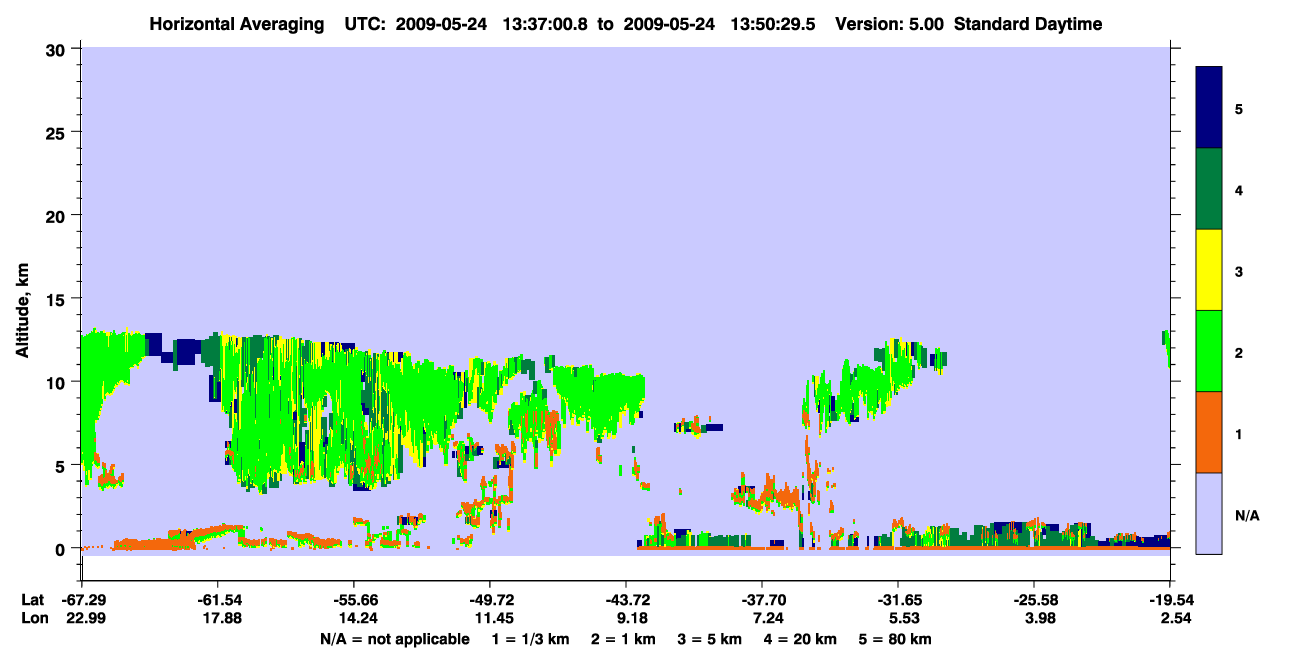Select the yellow level 3 legend swatch

[1209, 270]
